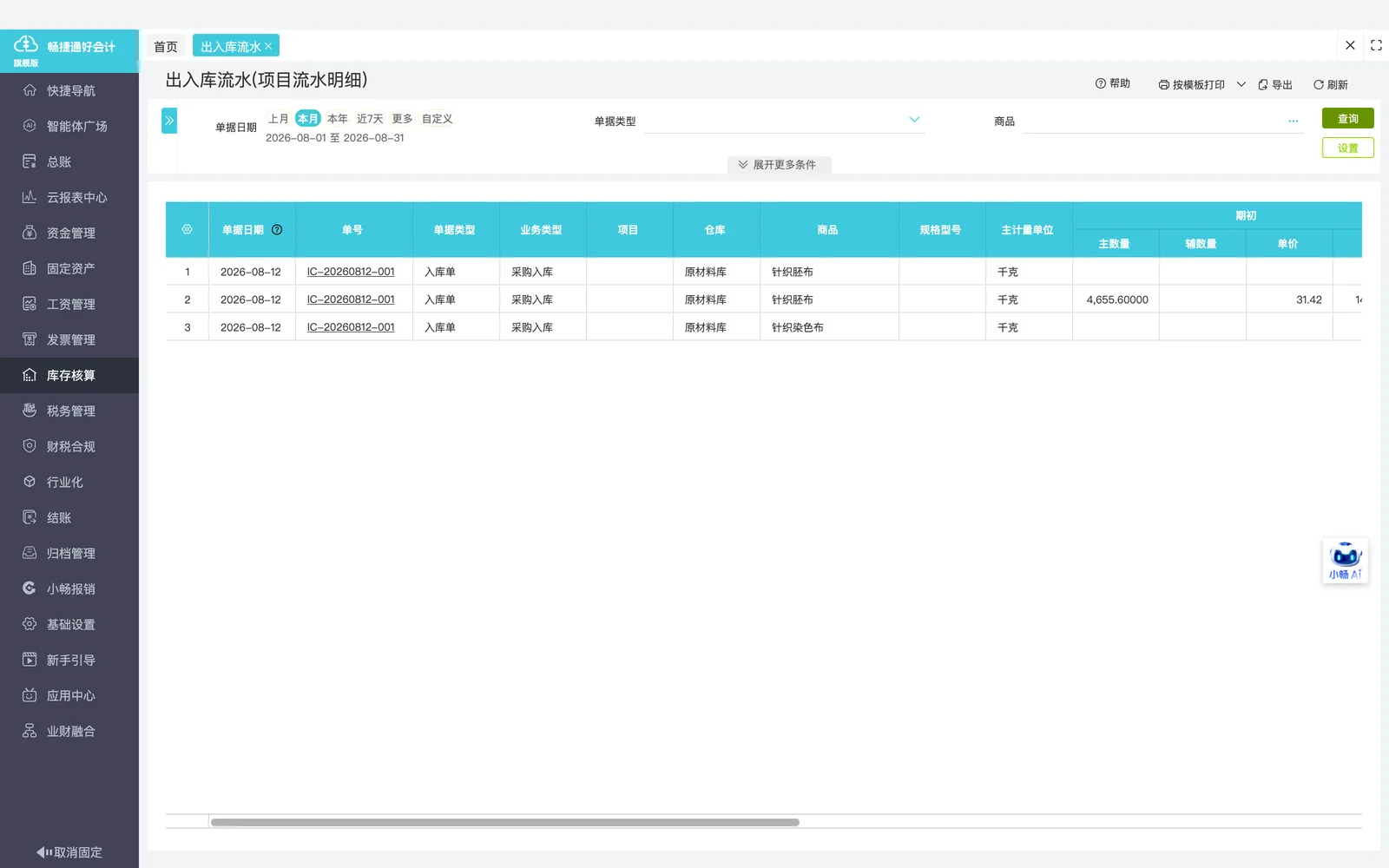Open the IC-20260812-001 link in row 1
The image size is (1389, 868).
point(351,272)
